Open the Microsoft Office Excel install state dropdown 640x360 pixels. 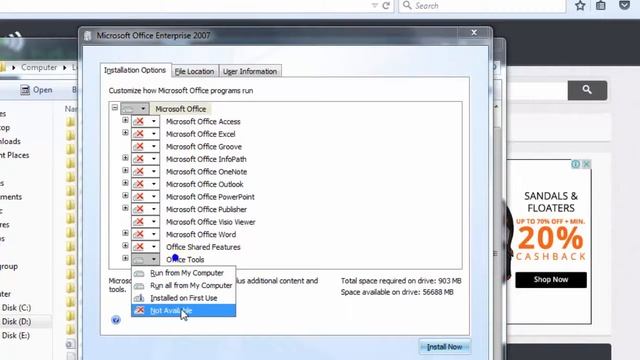tap(145, 134)
